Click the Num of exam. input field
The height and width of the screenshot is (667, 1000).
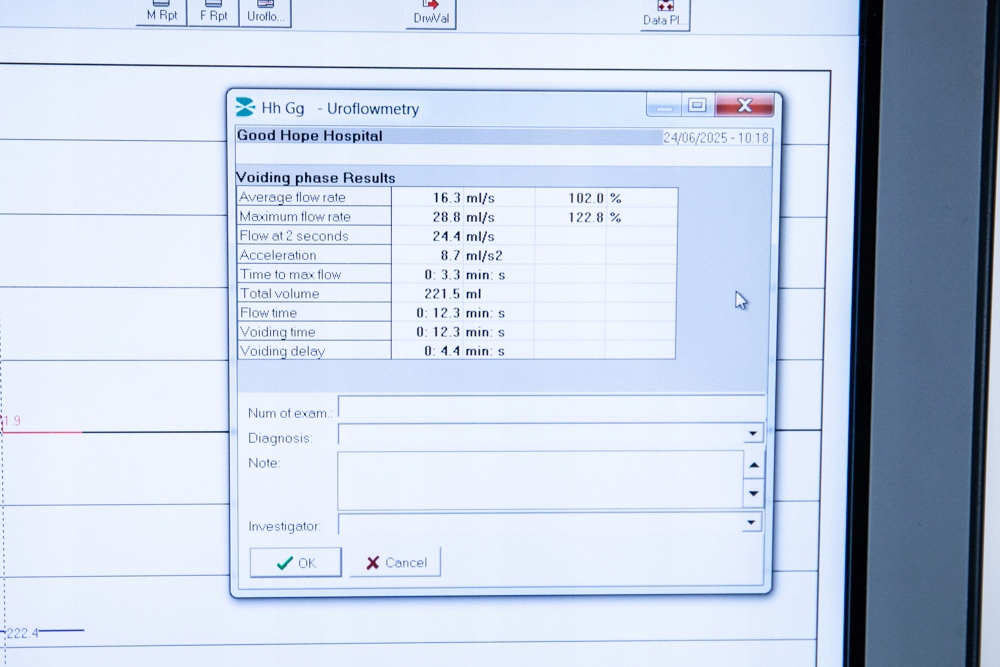(x=552, y=407)
